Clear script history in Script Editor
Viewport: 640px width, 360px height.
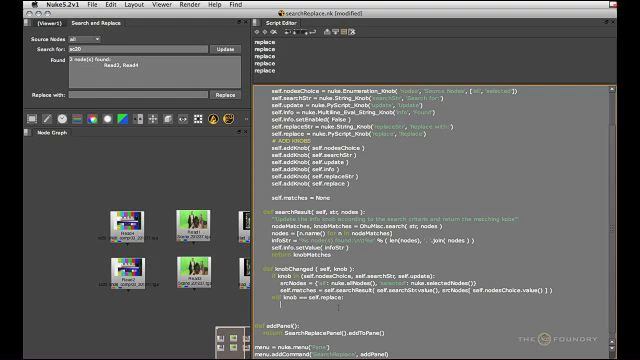coord(274,32)
